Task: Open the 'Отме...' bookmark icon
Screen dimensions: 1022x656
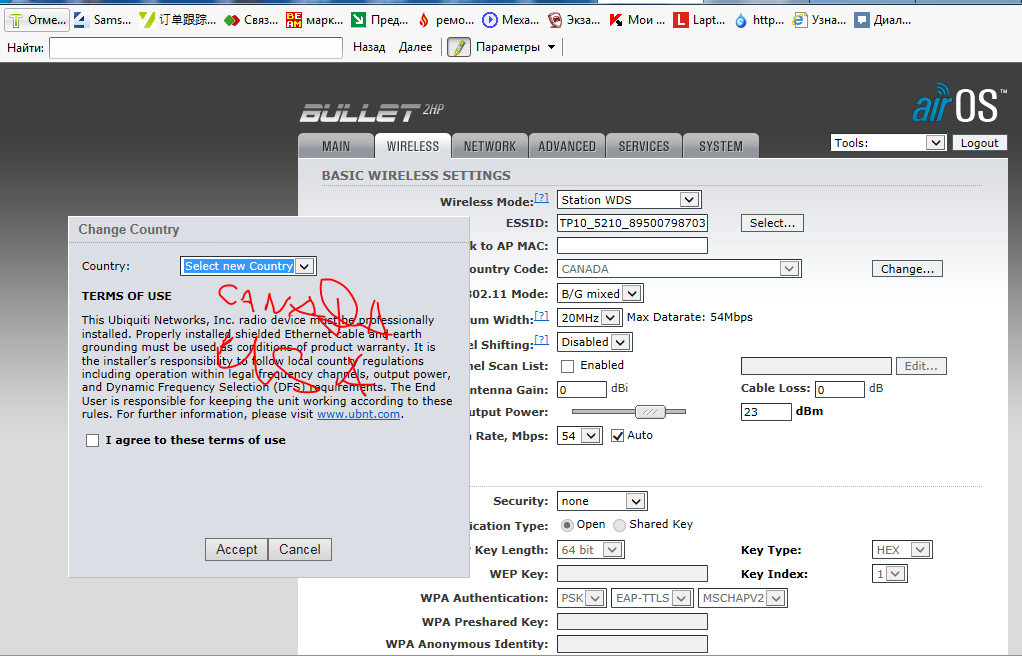Action: pyautogui.click(x=16, y=20)
